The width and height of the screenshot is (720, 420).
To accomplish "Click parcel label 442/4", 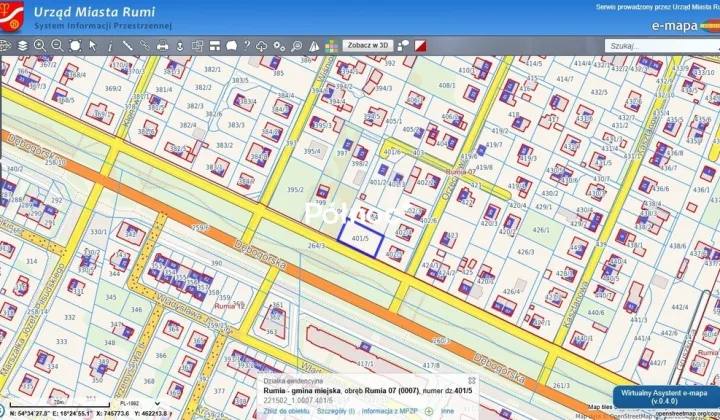I will tap(680, 307).
